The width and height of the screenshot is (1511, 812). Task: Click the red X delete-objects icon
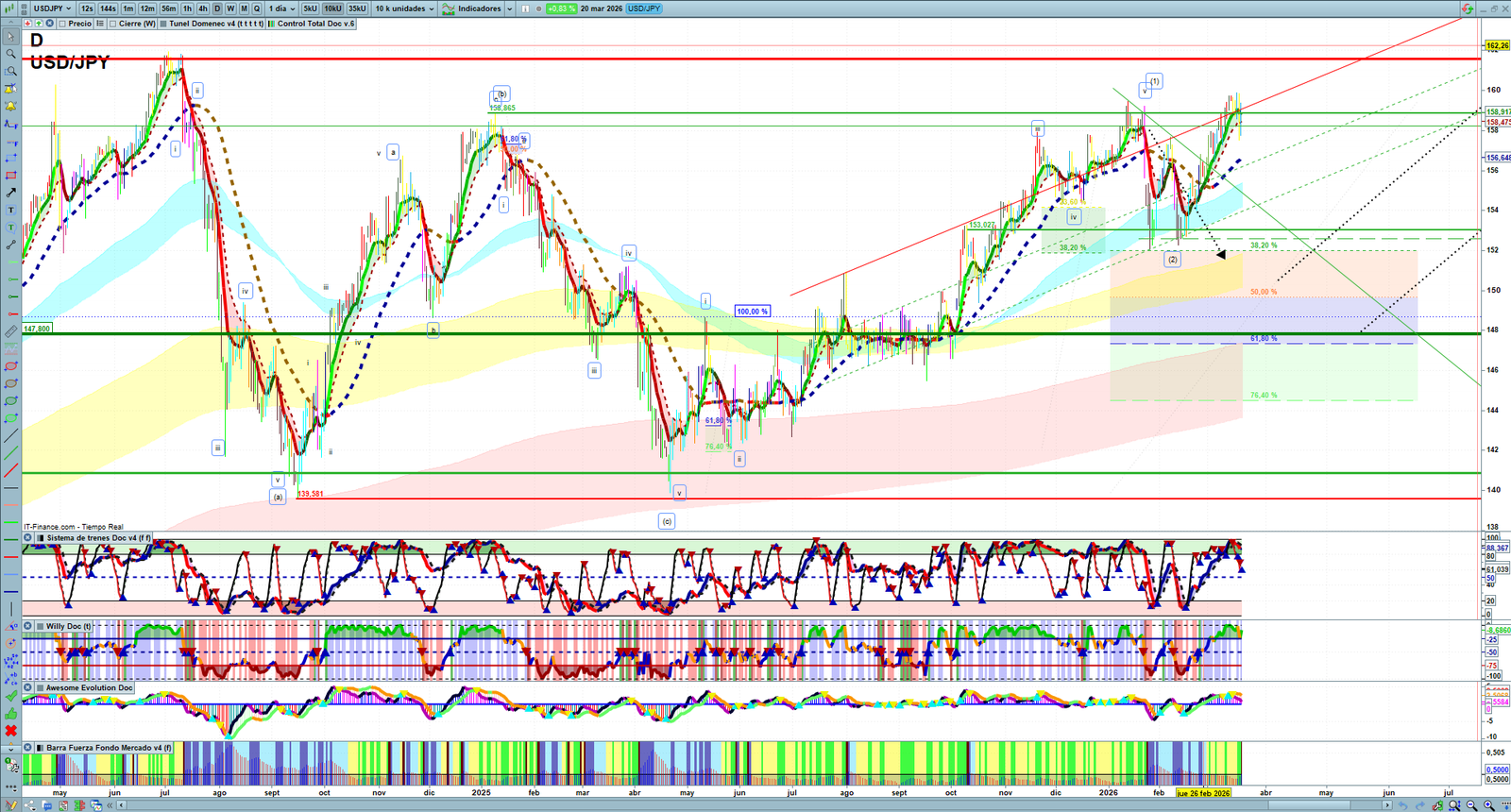(11, 731)
